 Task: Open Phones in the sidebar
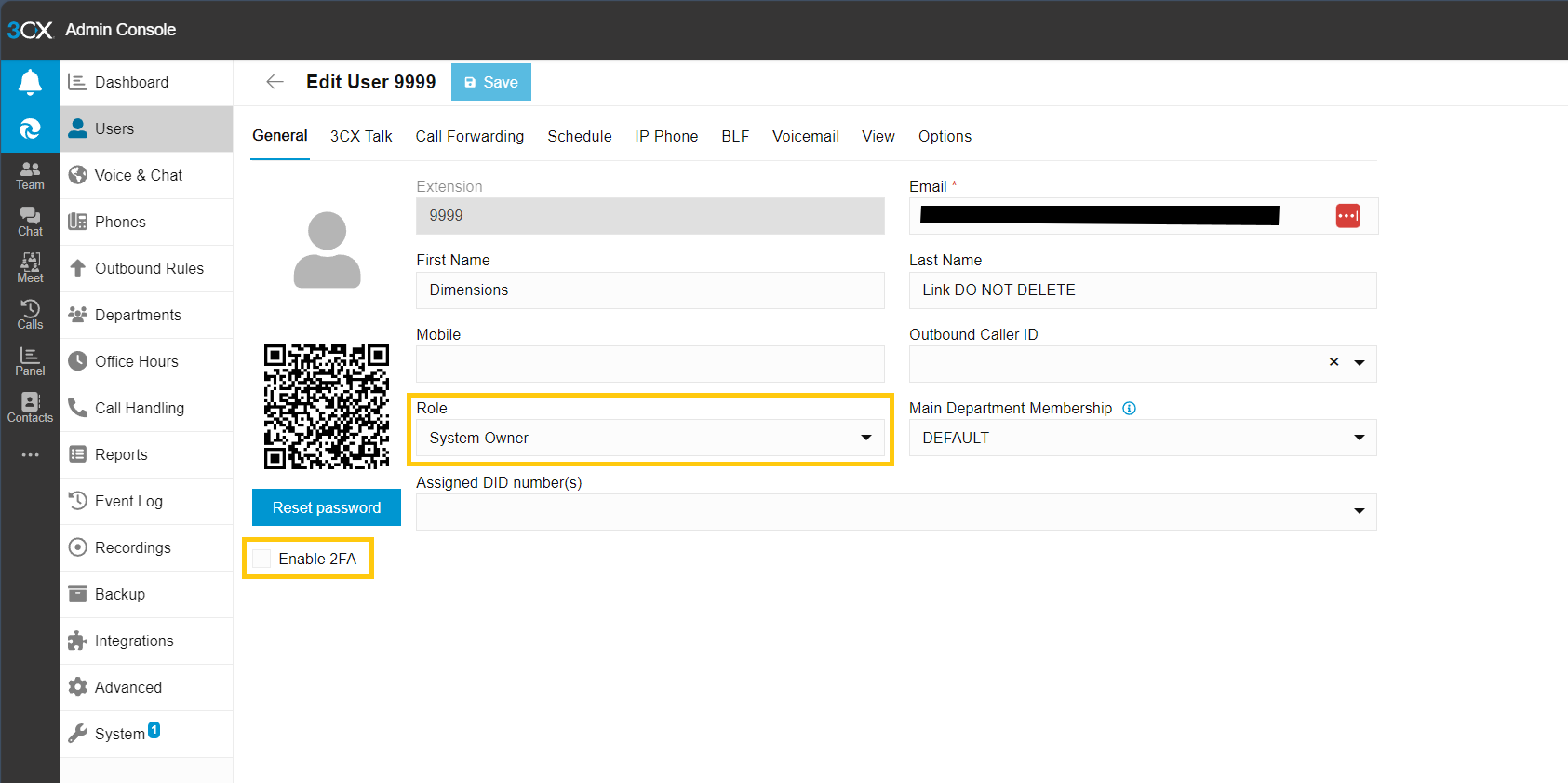coord(146,222)
